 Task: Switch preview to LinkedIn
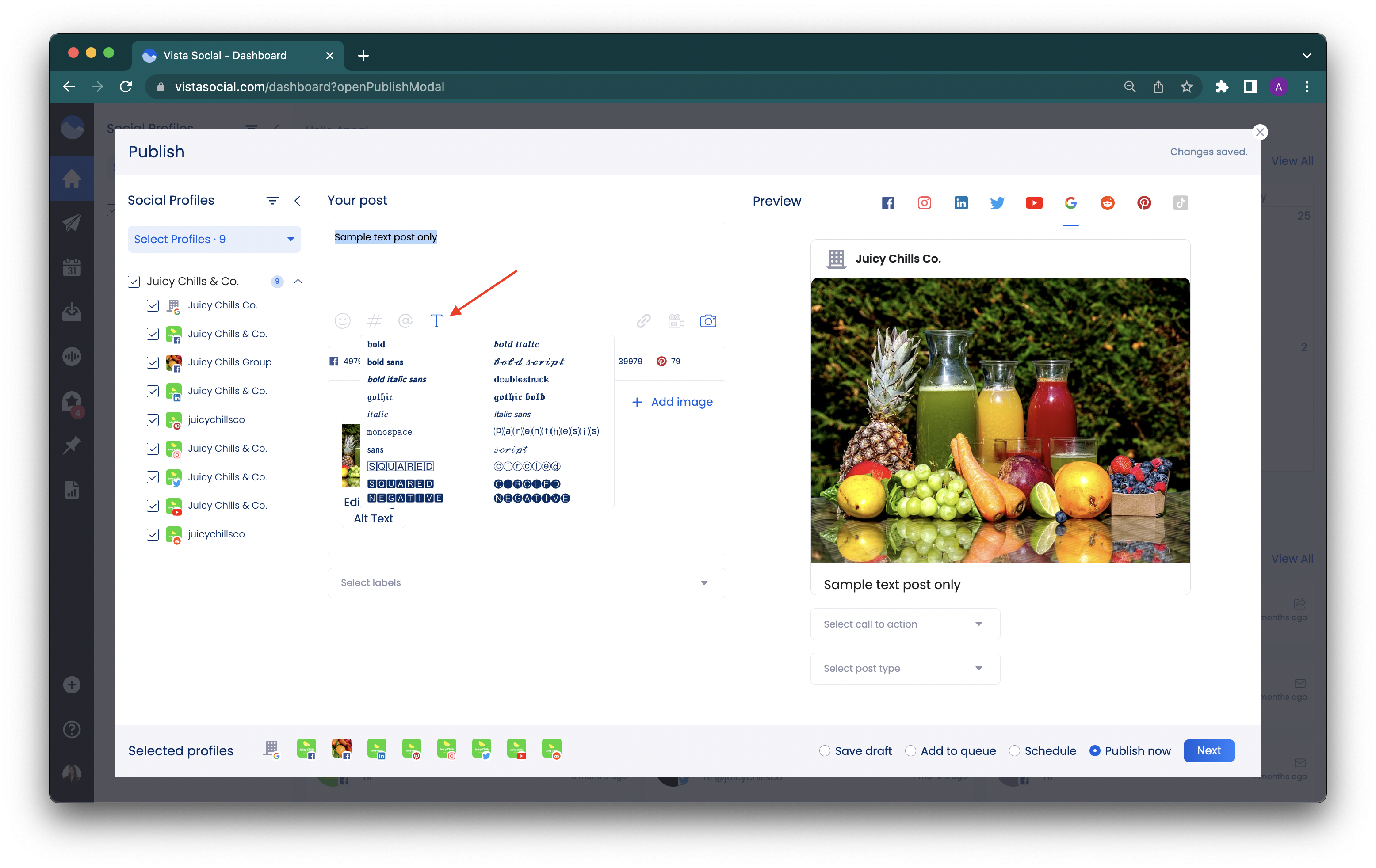(960, 203)
